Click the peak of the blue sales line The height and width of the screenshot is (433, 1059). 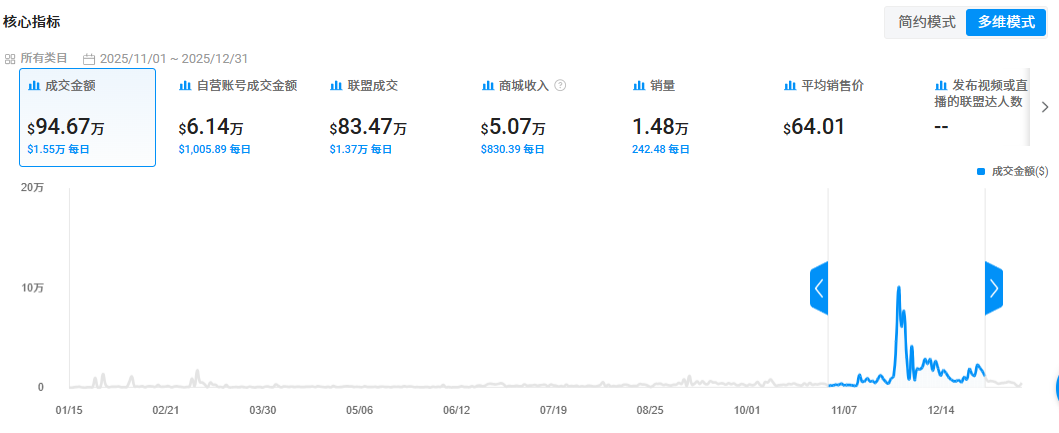point(899,287)
